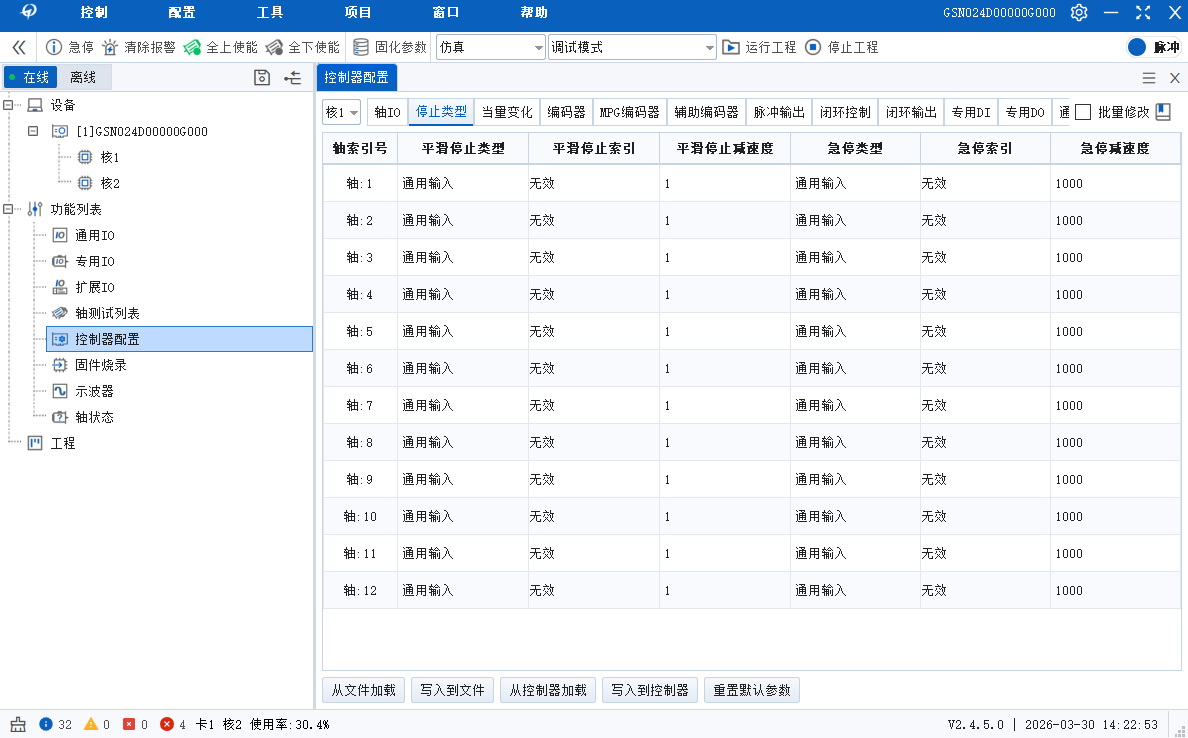Screen dimensions: 1188x738
Task: Click the 写入到控制器 button
Action: pyautogui.click(x=649, y=690)
